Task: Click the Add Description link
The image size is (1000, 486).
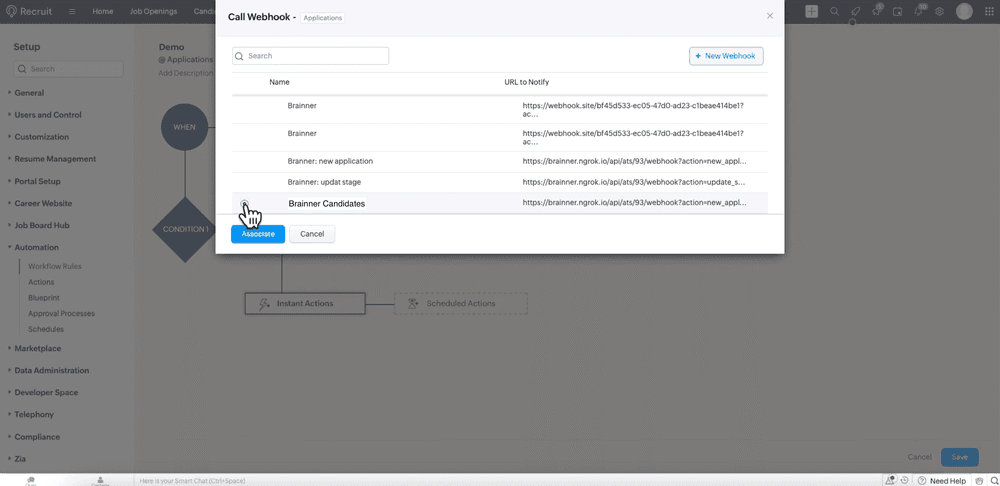Action: tap(186, 73)
